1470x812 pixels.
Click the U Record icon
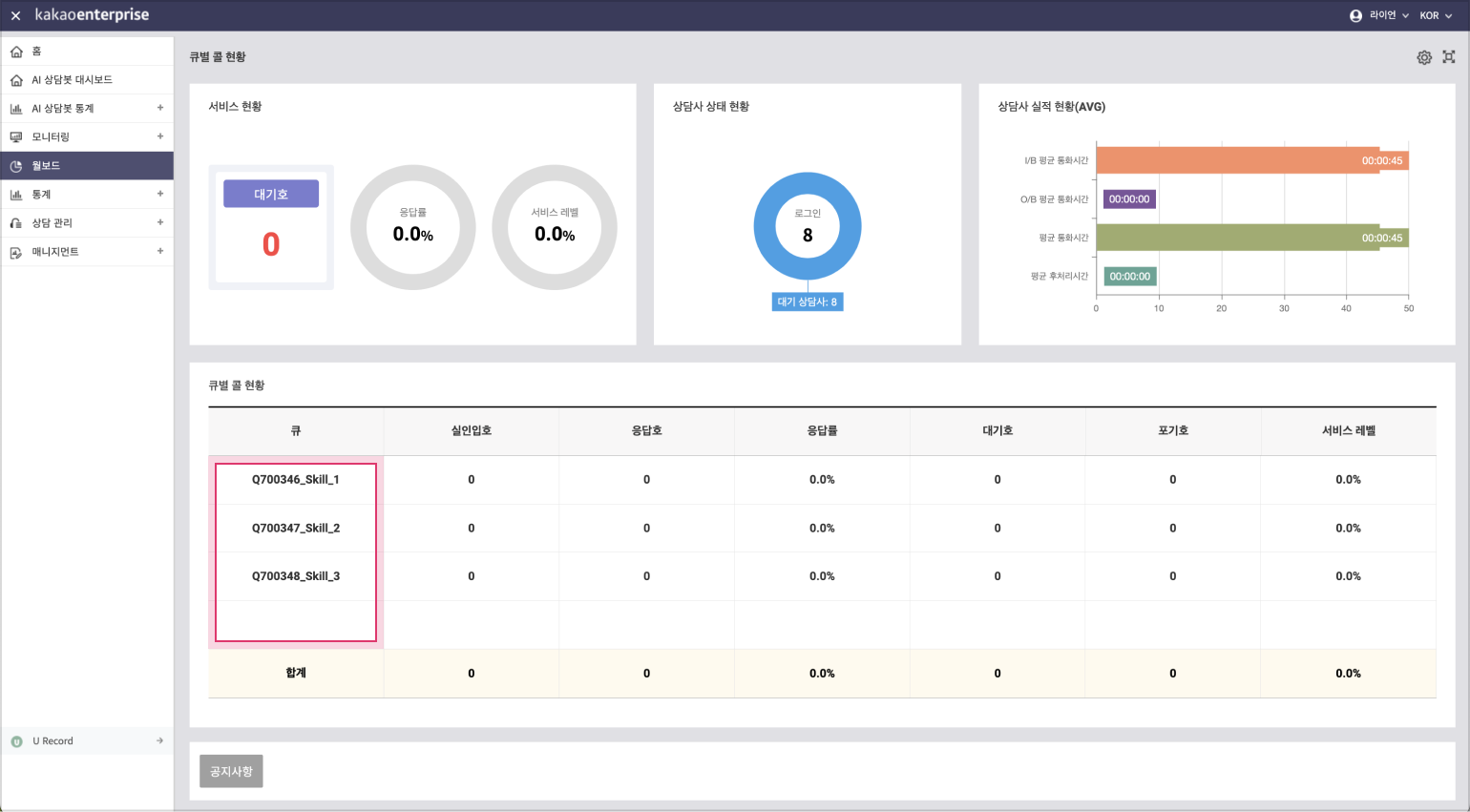(x=16, y=741)
